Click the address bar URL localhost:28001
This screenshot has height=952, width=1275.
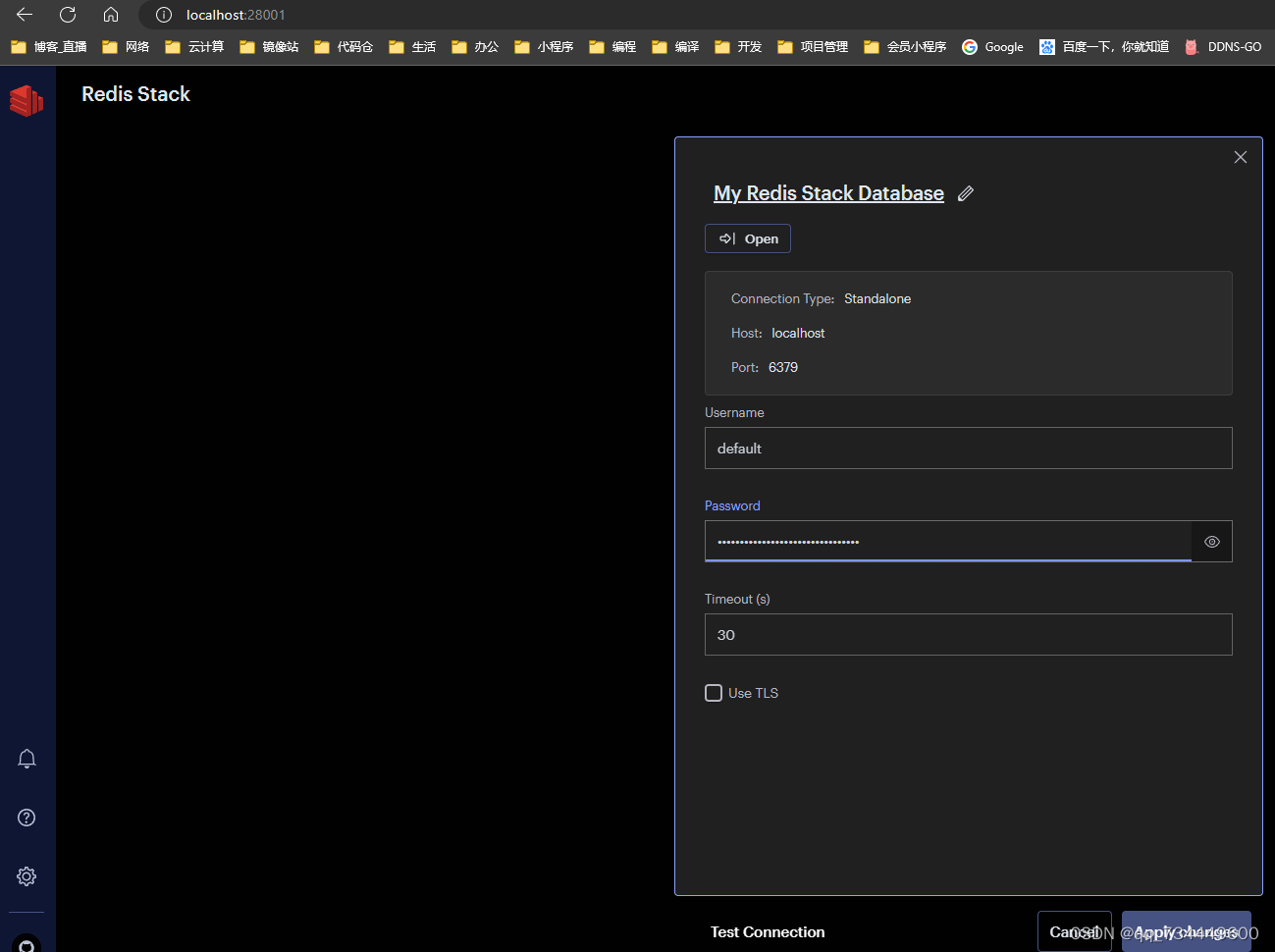tap(236, 15)
